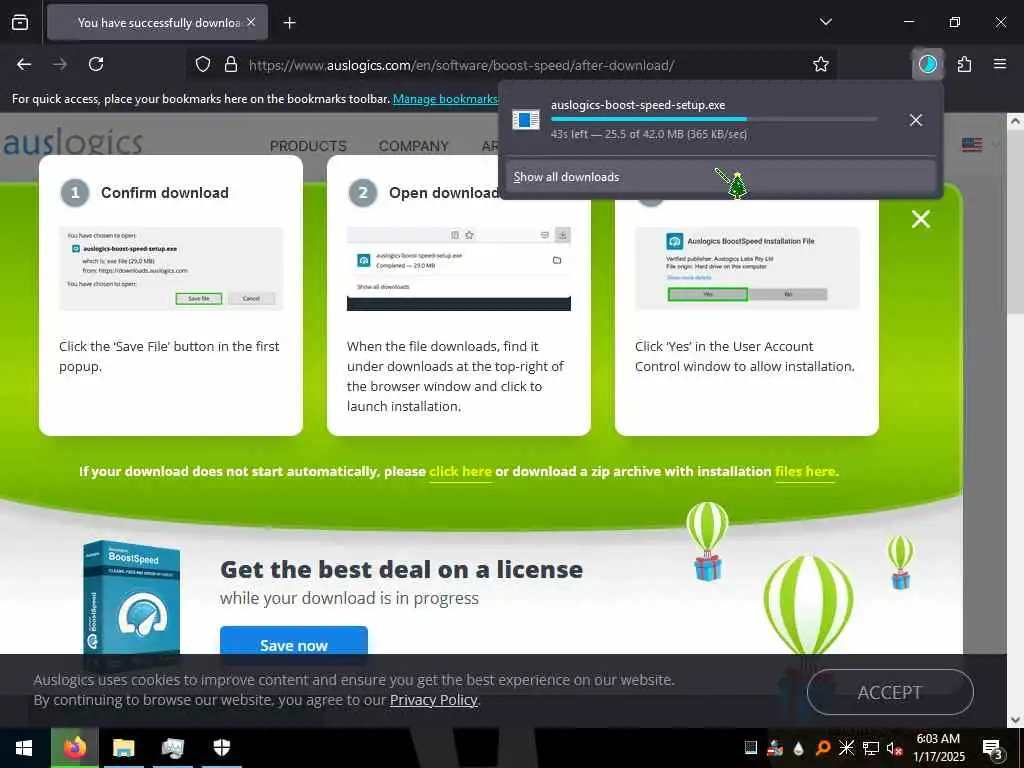Open the Windows Start menu
This screenshot has height=768, width=1024.
tap(24, 748)
